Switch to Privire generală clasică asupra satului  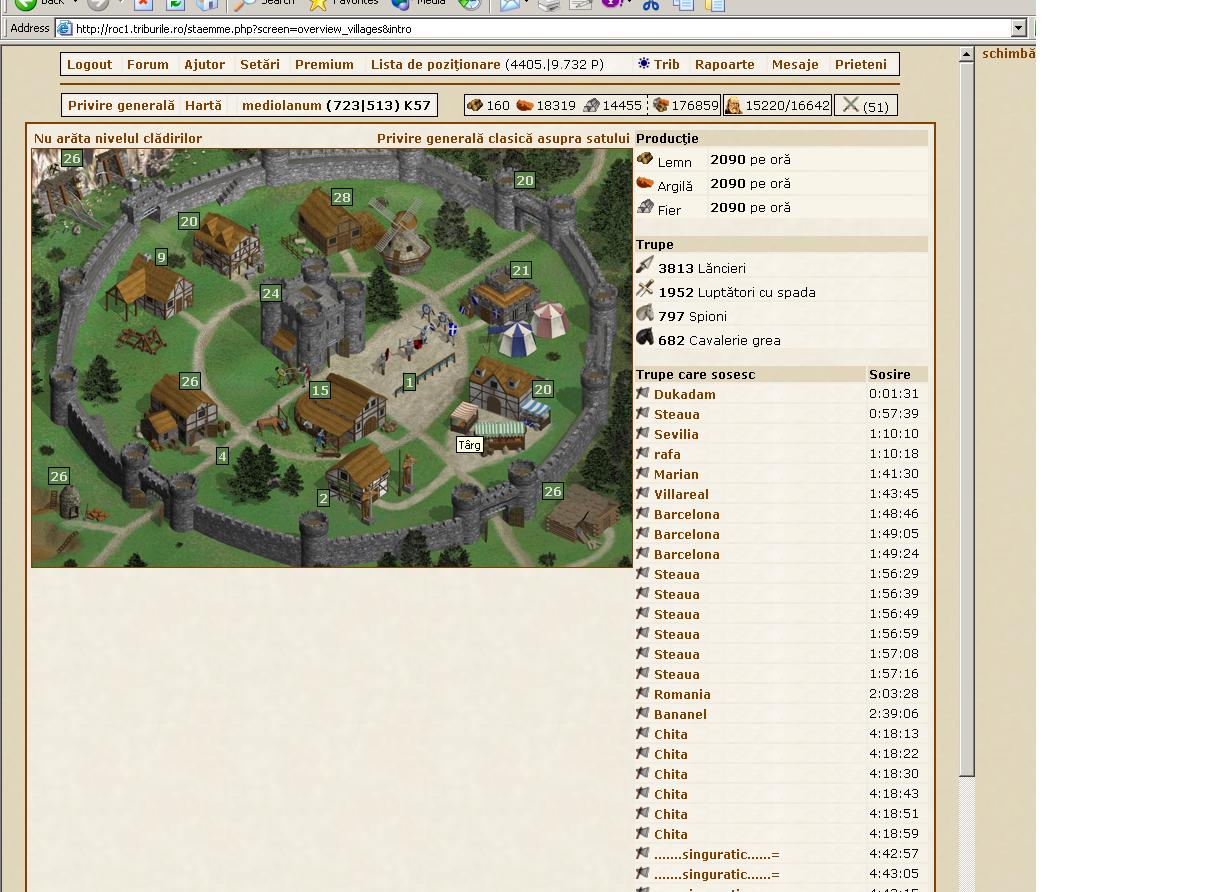tap(503, 138)
